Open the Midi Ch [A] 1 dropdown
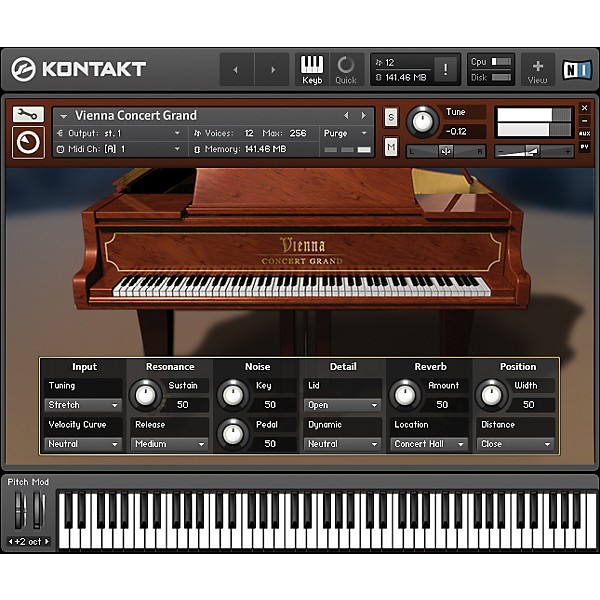This screenshot has height=600, width=600. [x=119, y=149]
